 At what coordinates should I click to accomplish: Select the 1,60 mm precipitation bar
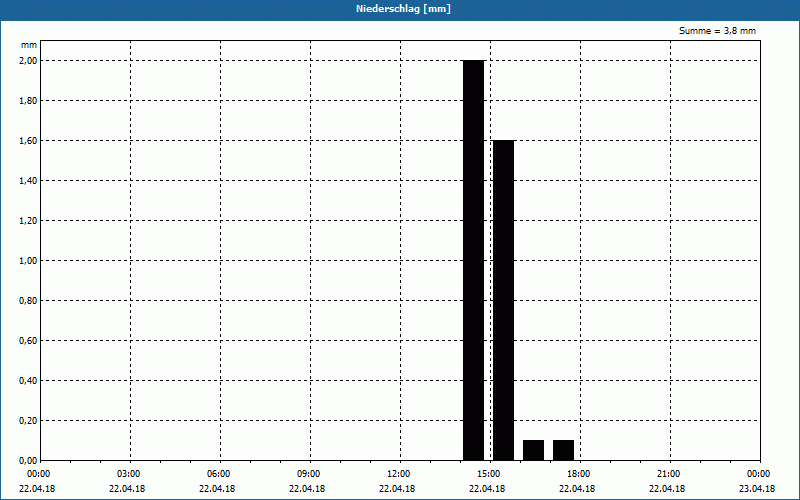[504, 300]
